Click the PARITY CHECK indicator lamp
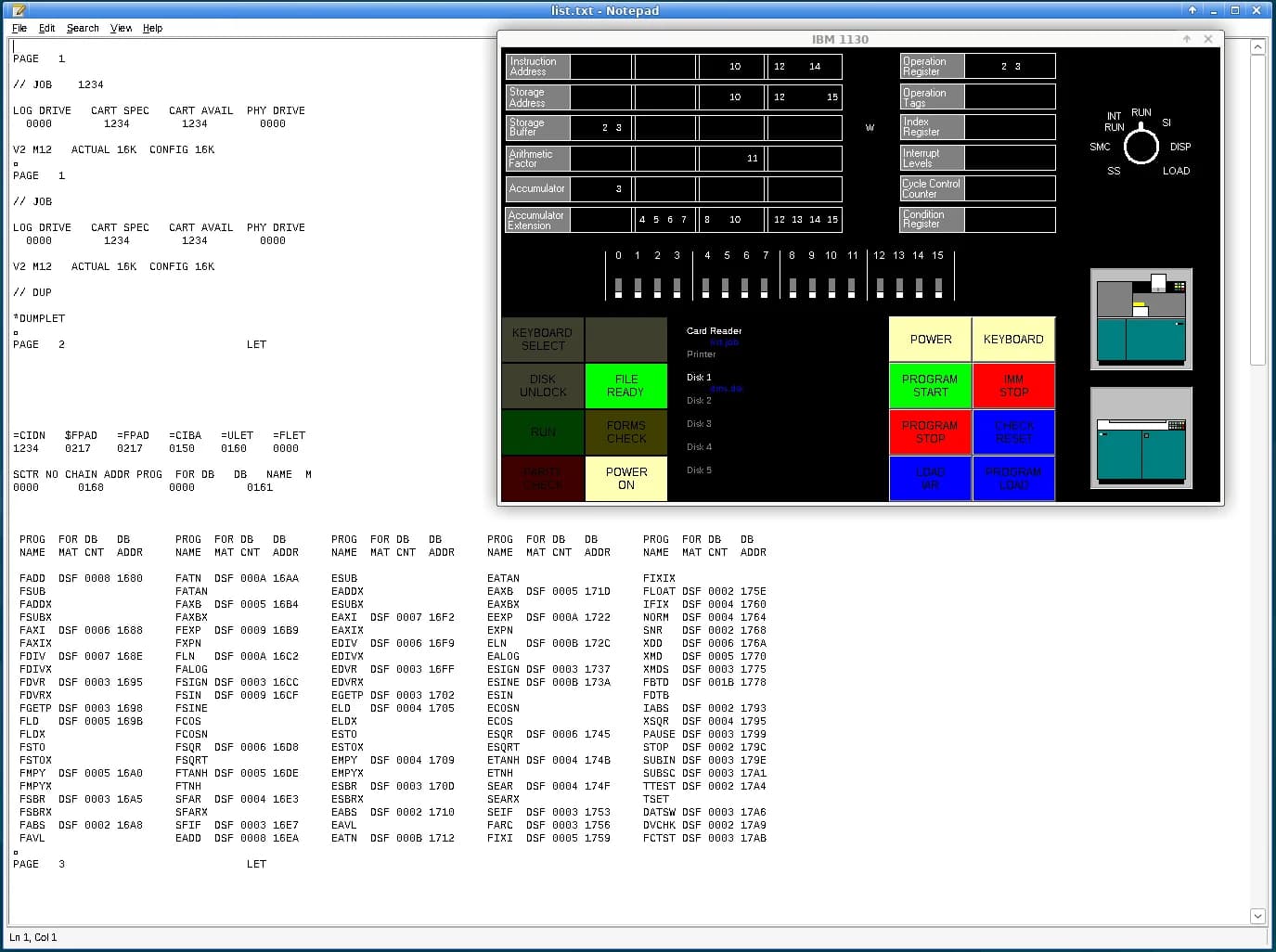The image size is (1276, 952). point(543,479)
